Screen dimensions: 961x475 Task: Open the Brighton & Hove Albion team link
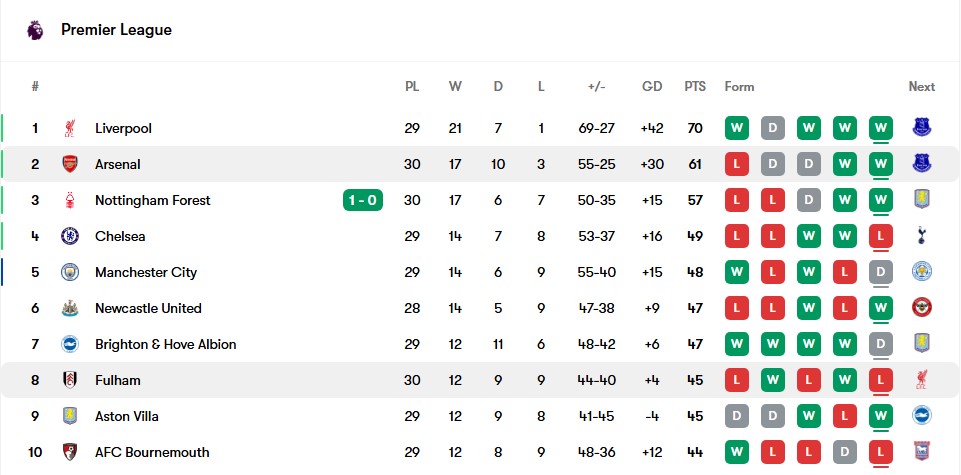click(x=165, y=344)
